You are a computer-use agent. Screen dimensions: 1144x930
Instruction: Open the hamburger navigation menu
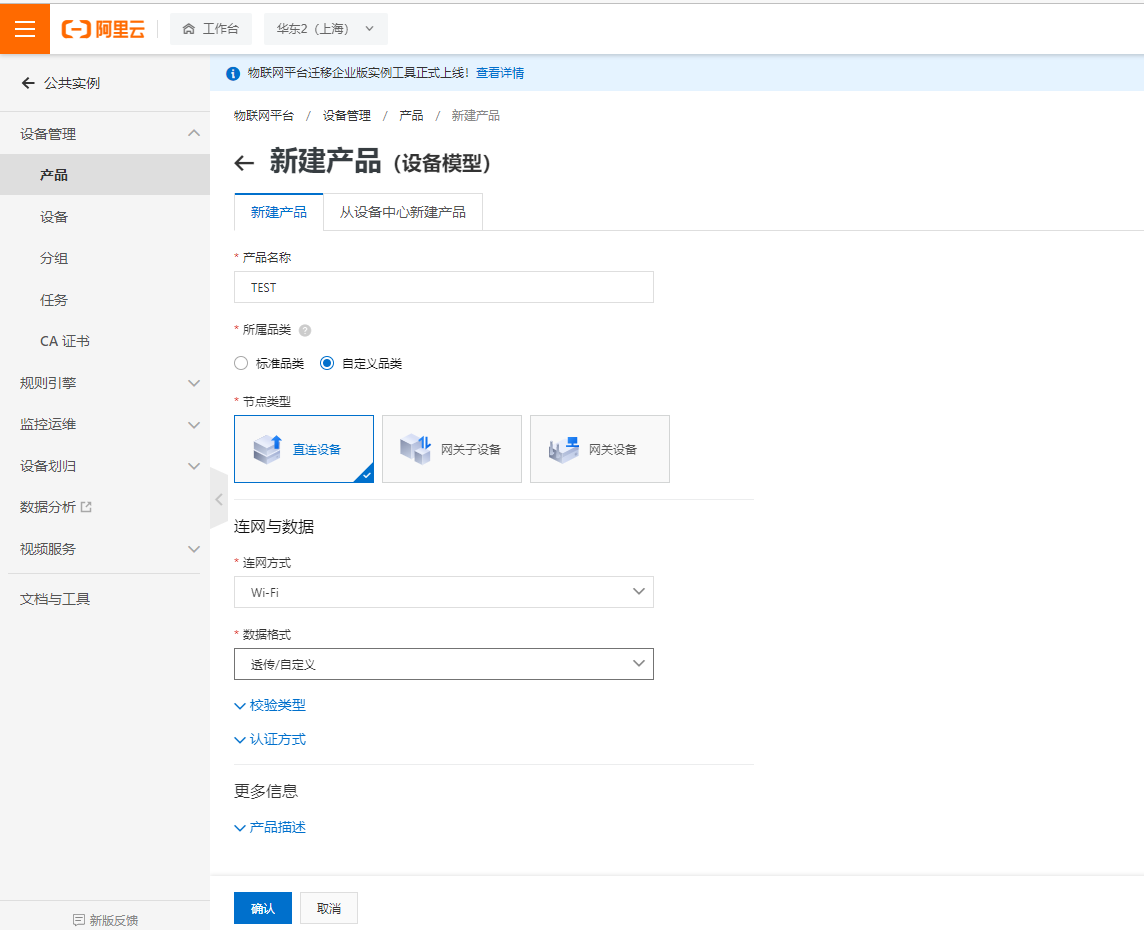(24, 28)
